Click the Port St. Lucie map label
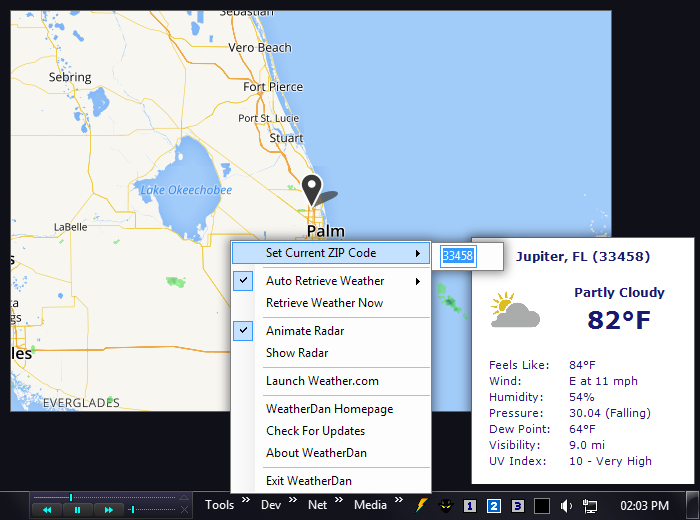The width and height of the screenshot is (700, 520). [268, 118]
